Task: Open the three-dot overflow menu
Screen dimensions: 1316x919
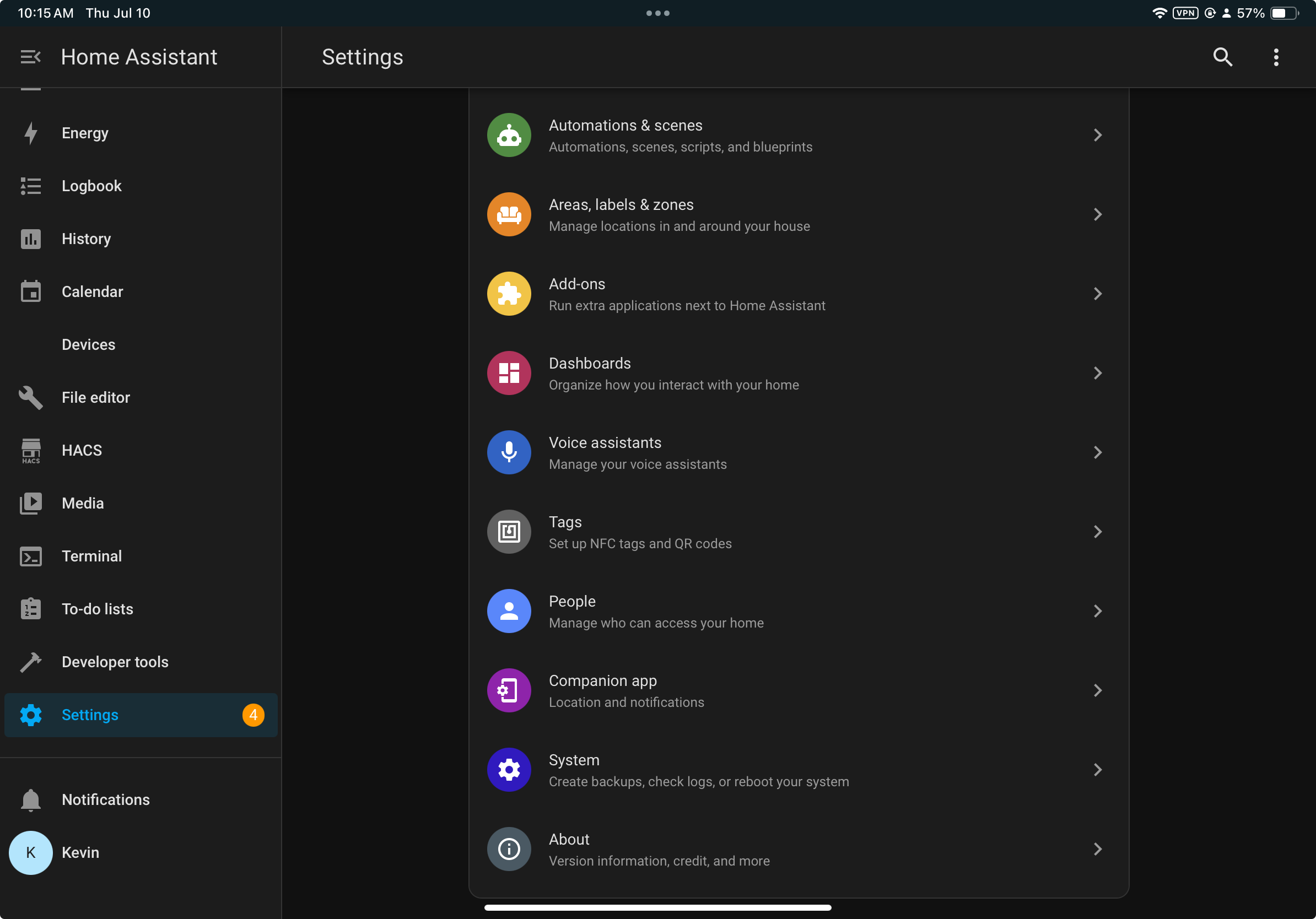Action: (x=1275, y=57)
